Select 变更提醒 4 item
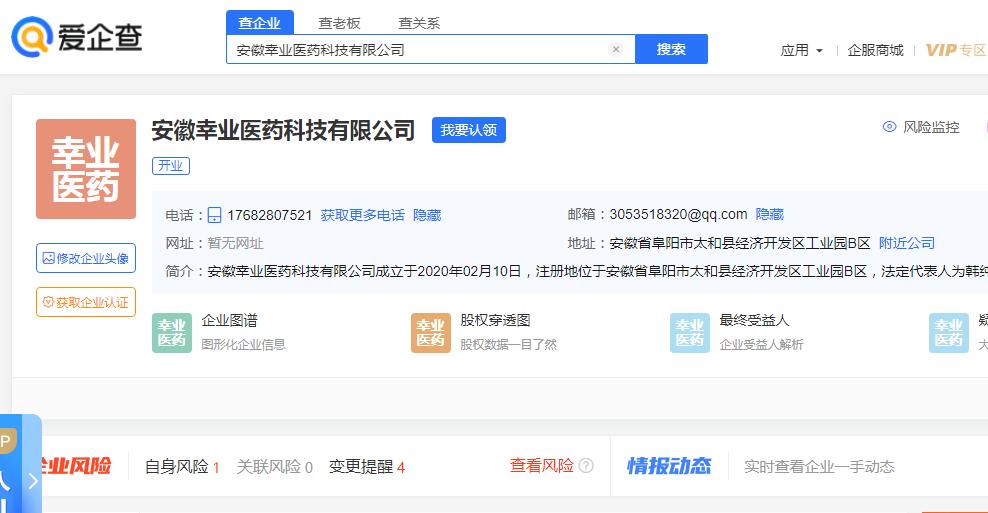This screenshot has width=988, height=513. 367,467
